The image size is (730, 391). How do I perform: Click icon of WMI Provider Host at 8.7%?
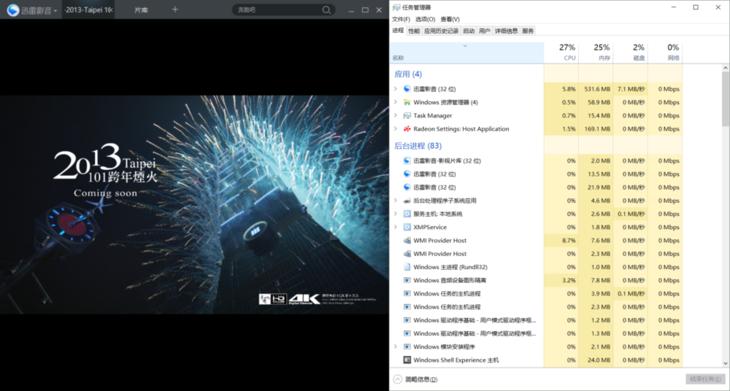pyautogui.click(x=407, y=241)
